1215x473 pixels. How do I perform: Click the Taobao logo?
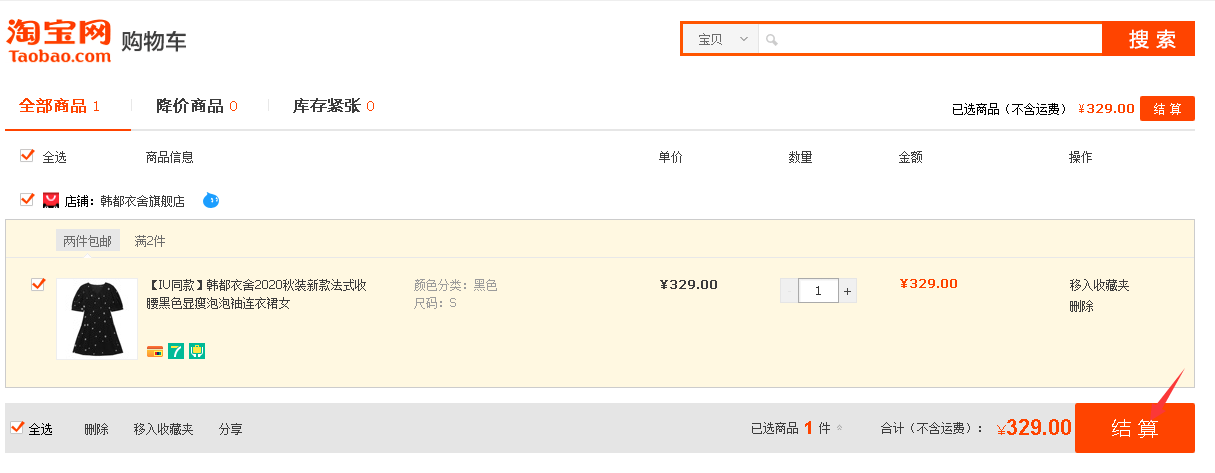(x=58, y=41)
